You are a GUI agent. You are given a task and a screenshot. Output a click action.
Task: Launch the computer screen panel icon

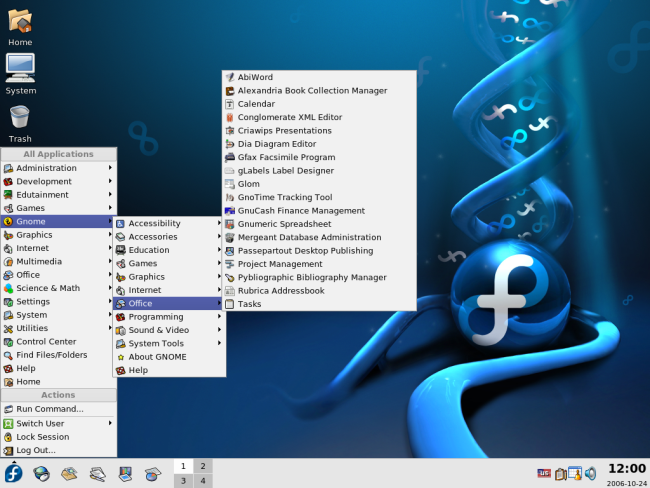[125, 473]
